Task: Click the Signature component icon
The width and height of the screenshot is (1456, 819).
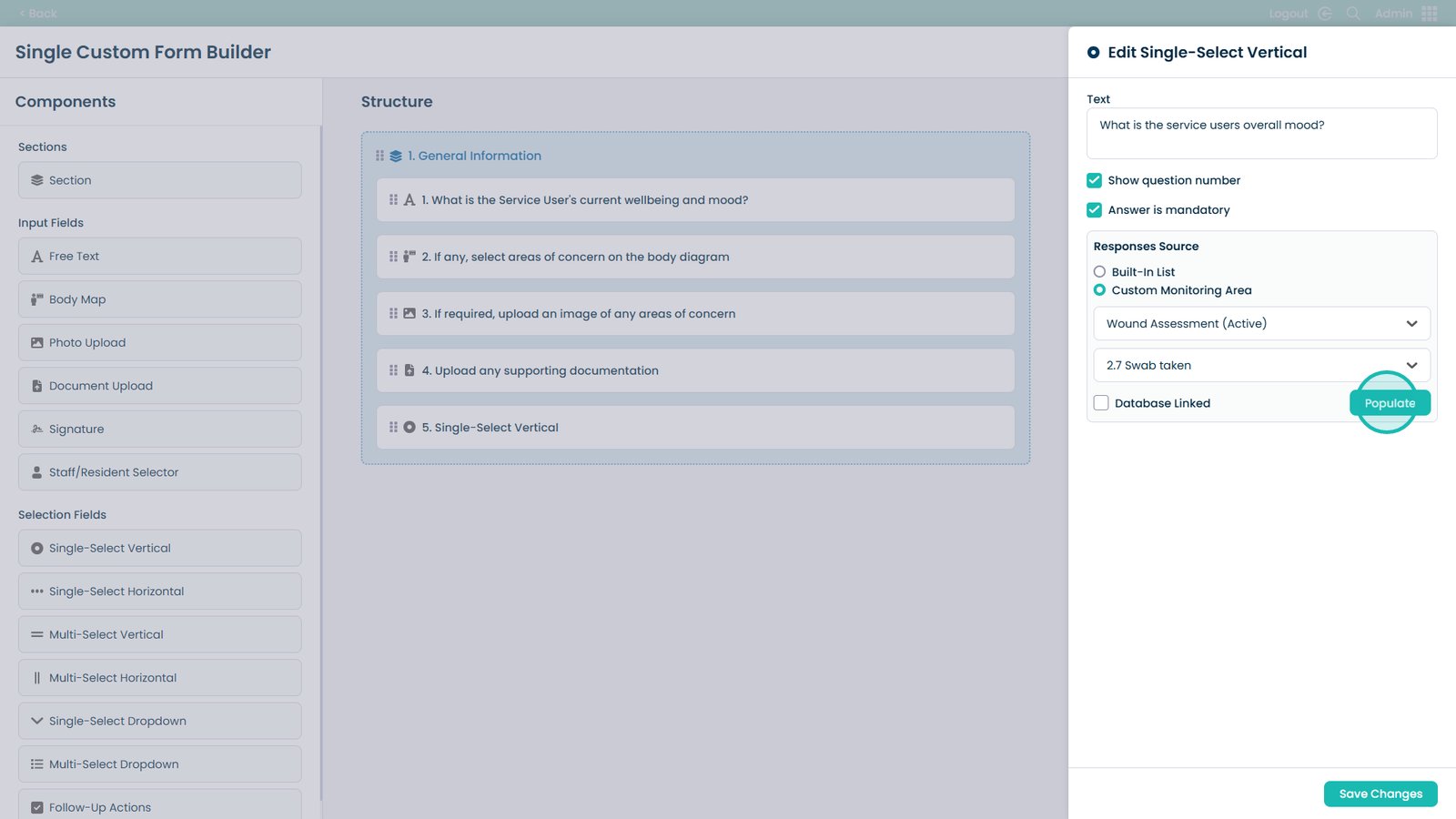Action: (37, 430)
